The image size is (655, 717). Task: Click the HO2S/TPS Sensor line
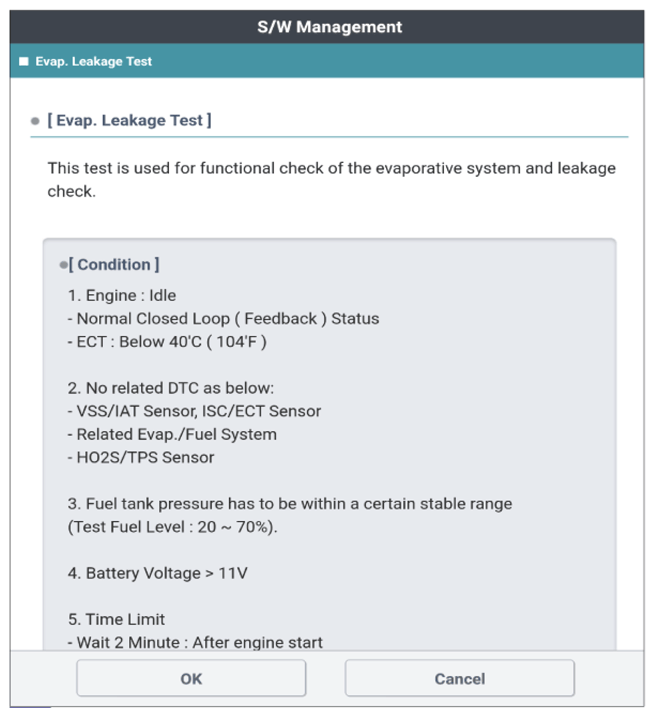[141, 457]
